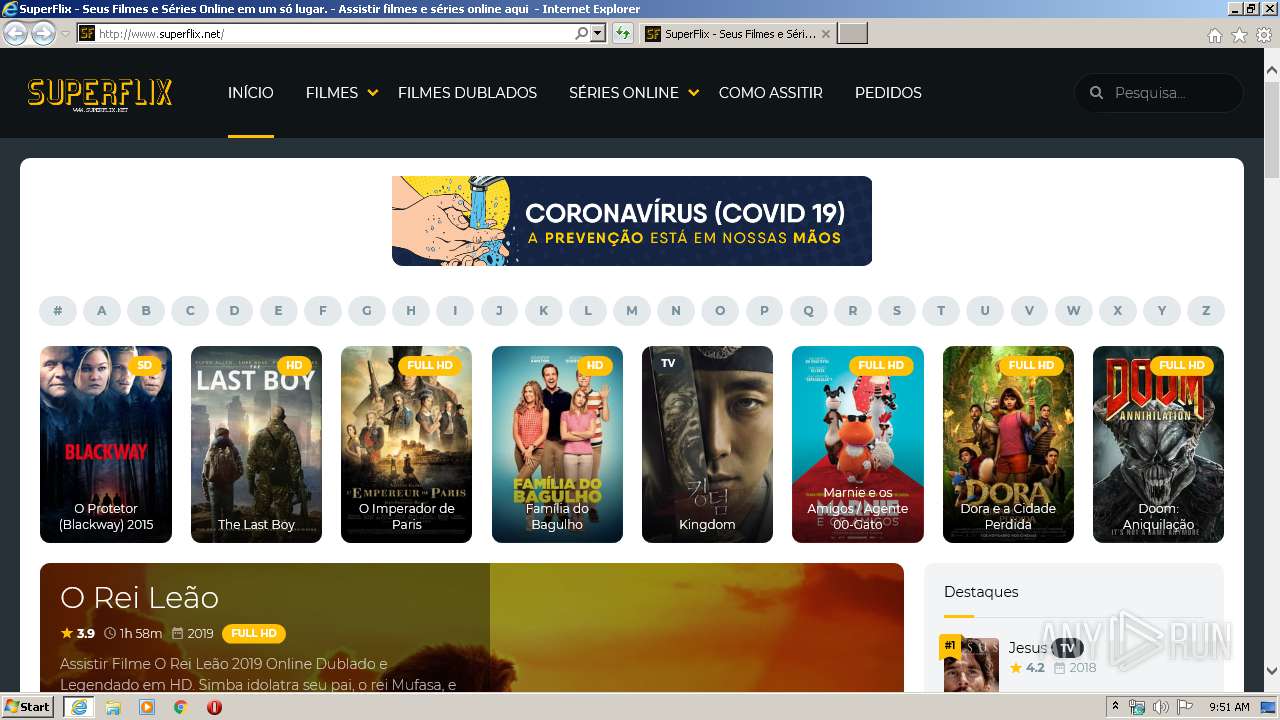The width and height of the screenshot is (1280, 720).
Task: Open COMO ASSISTIR menu item
Action: pyautogui.click(x=771, y=93)
